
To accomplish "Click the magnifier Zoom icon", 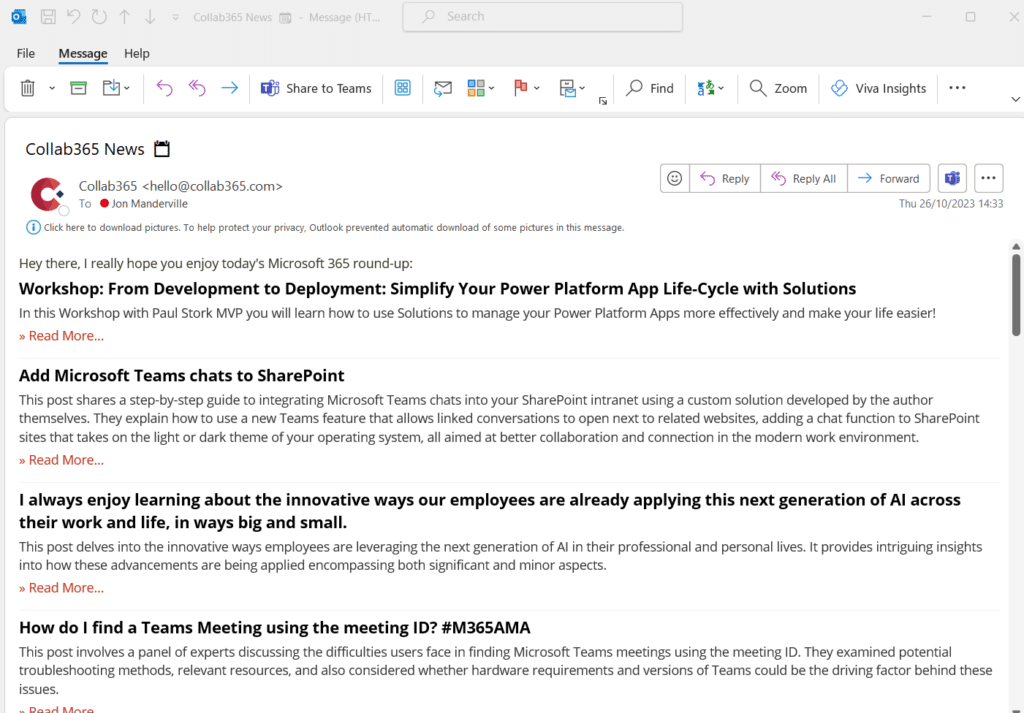I will pos(778,88).
